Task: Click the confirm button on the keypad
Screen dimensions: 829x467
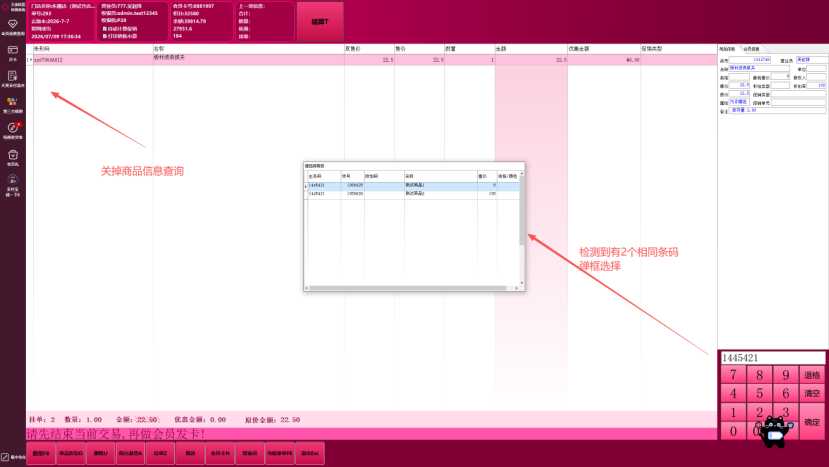Action: tap(812, 422)
